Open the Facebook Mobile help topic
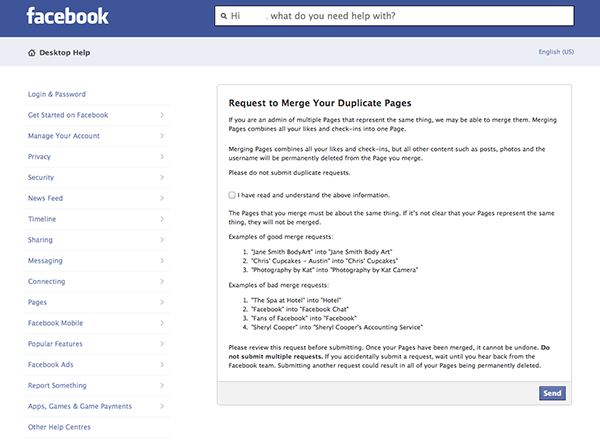600x443 pixels. click(x=55, y=323)
